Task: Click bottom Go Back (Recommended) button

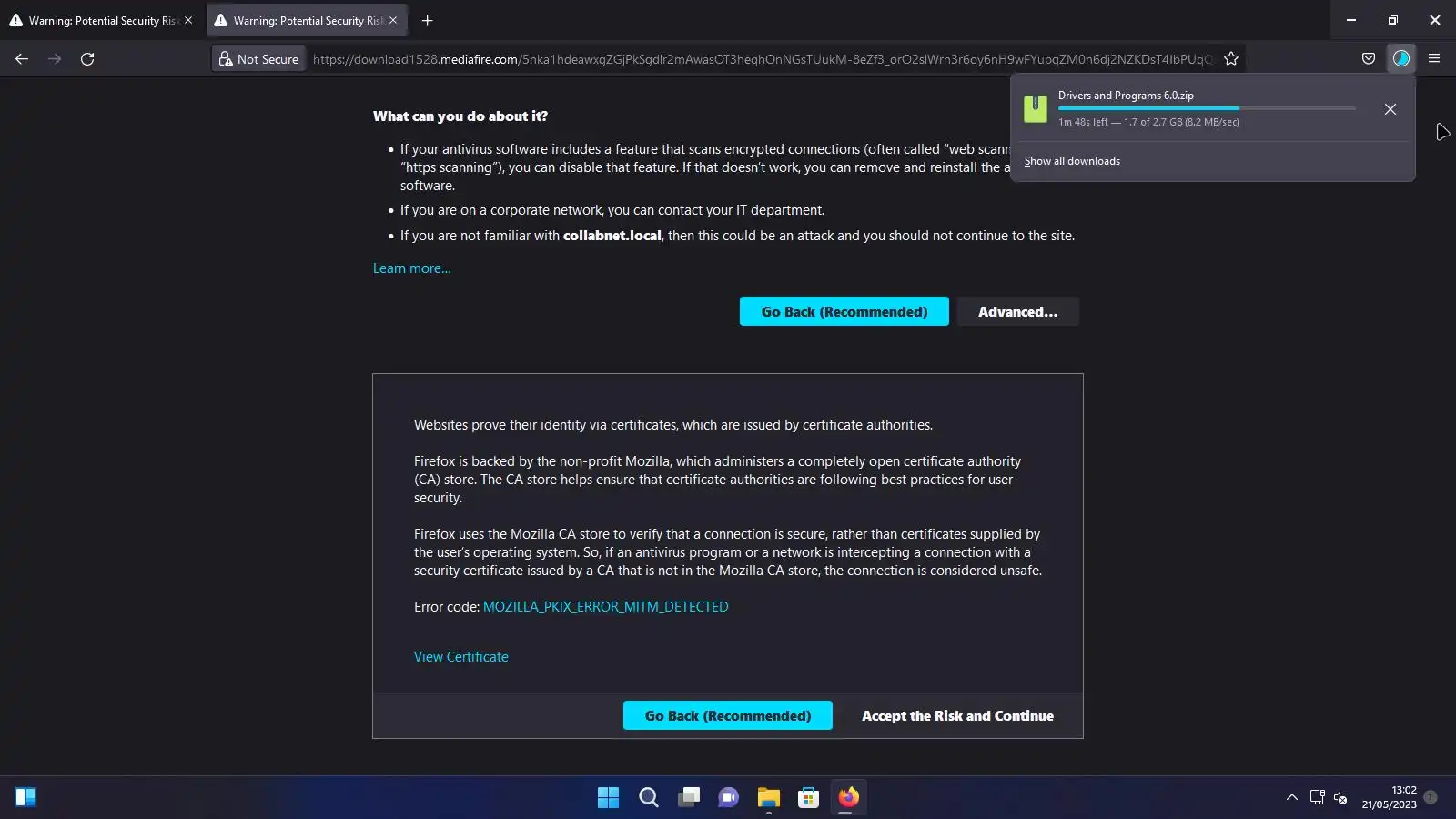Action: click(728, 716)
